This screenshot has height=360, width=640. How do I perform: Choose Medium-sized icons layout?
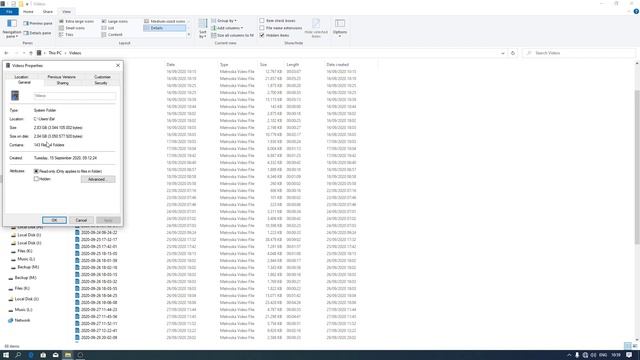point(164,21)
